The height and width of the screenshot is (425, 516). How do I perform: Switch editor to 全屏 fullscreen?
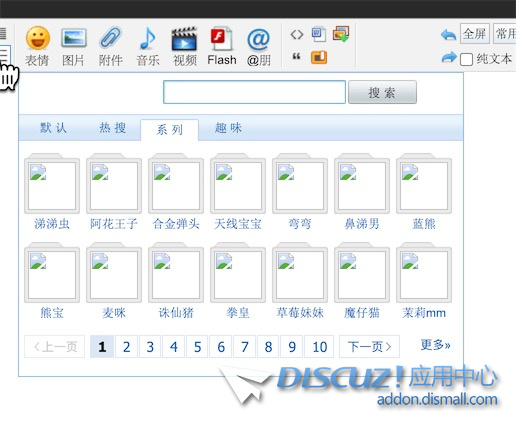(475, 33)
